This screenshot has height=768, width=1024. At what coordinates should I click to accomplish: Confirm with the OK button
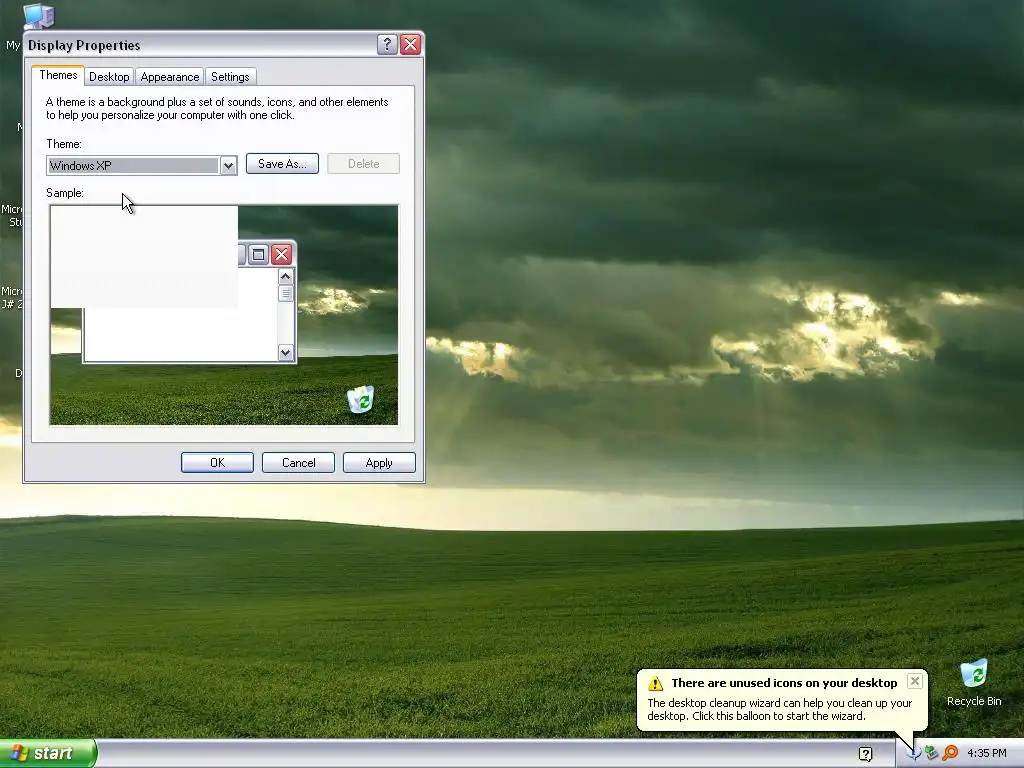click(x=217, y=462)
